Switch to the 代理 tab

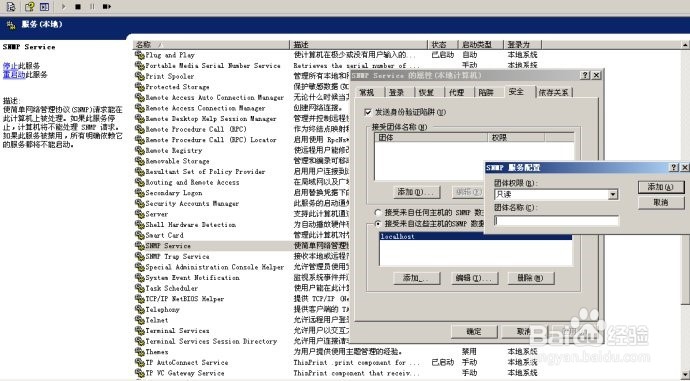(456, 92)
